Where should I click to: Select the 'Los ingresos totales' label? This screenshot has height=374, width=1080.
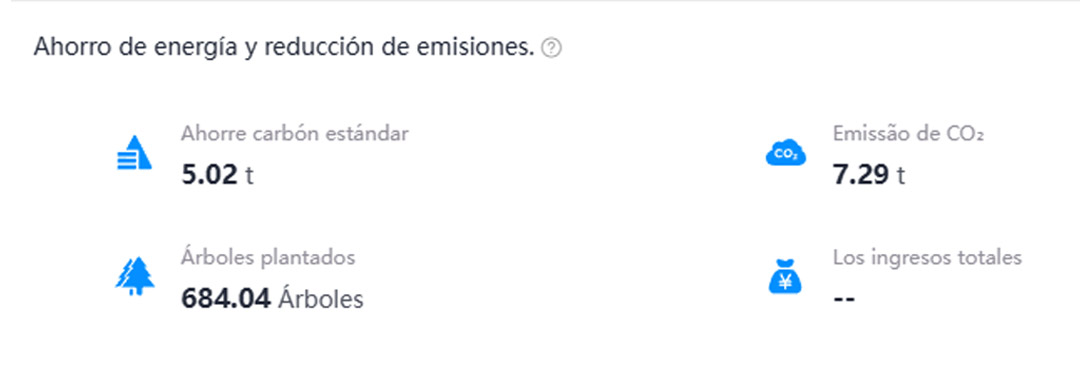[927, 258]
